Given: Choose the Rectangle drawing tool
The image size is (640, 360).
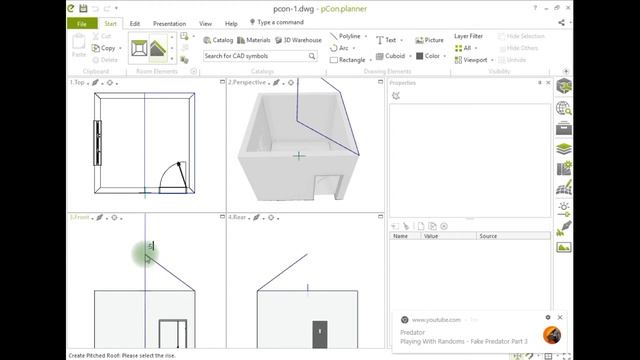Looking at the screenshot, I should 347,60.
